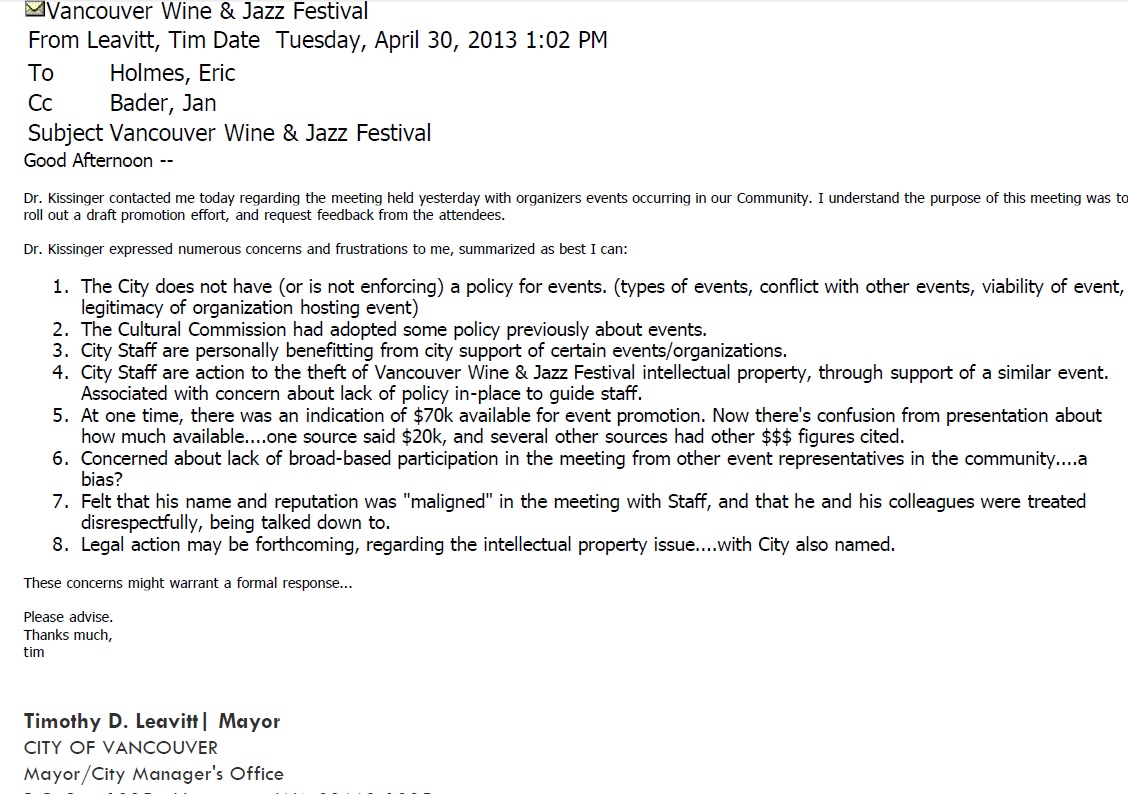Click the envelope icon beside the email title
Viewport: 1128px width, 794px height.
(35, 9)
